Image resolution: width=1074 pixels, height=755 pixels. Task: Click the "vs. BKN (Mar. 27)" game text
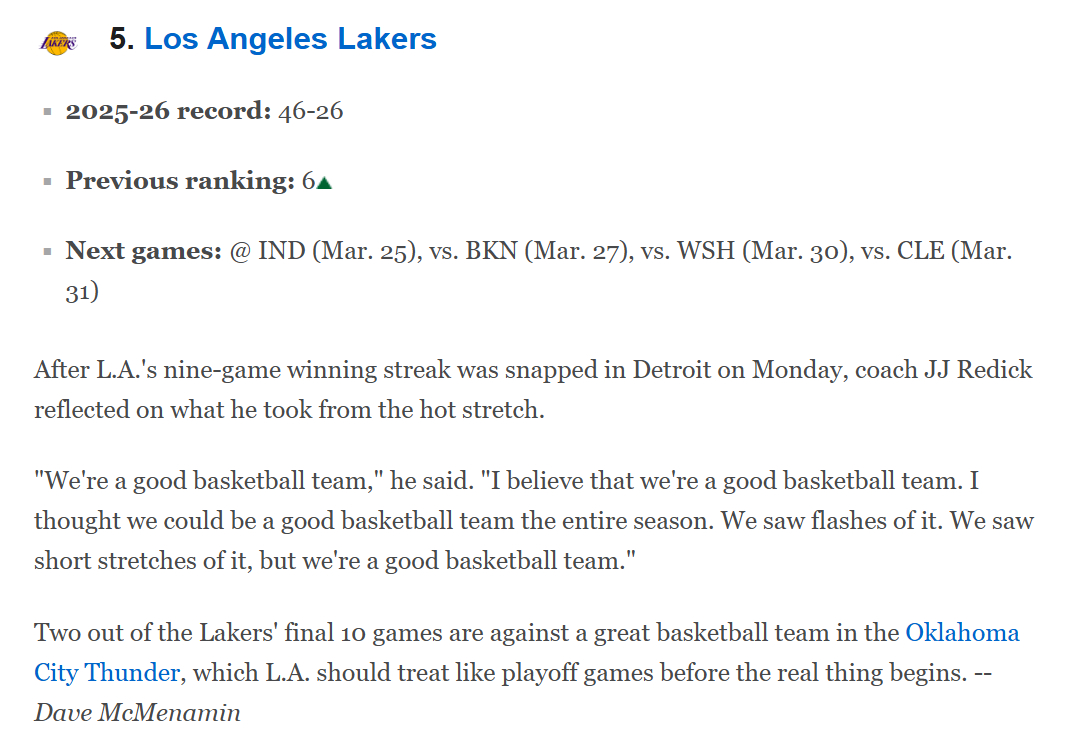pos(528,251)
